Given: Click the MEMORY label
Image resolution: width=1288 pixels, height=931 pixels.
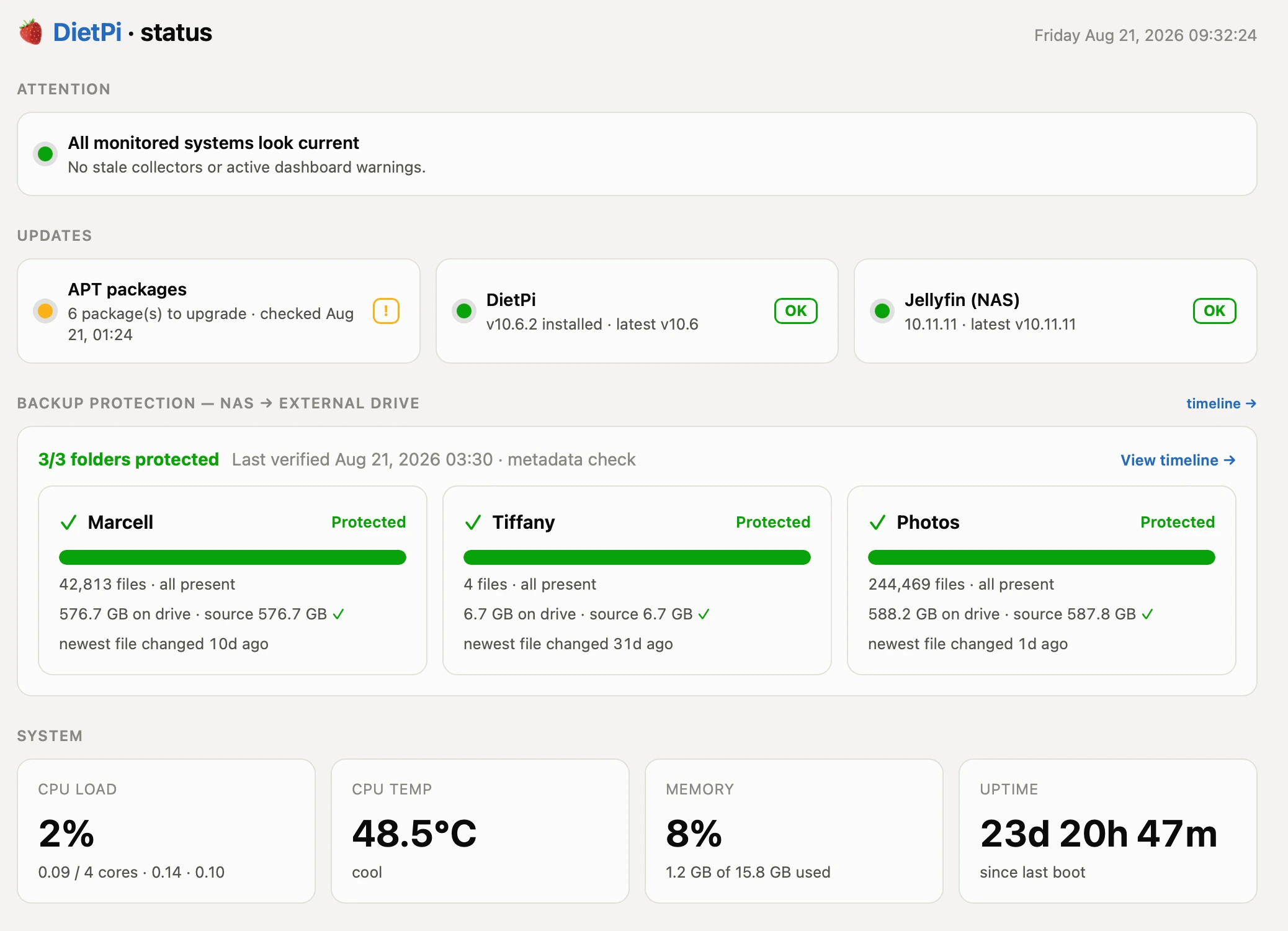Looking at the screenshot, I should 700,789.
